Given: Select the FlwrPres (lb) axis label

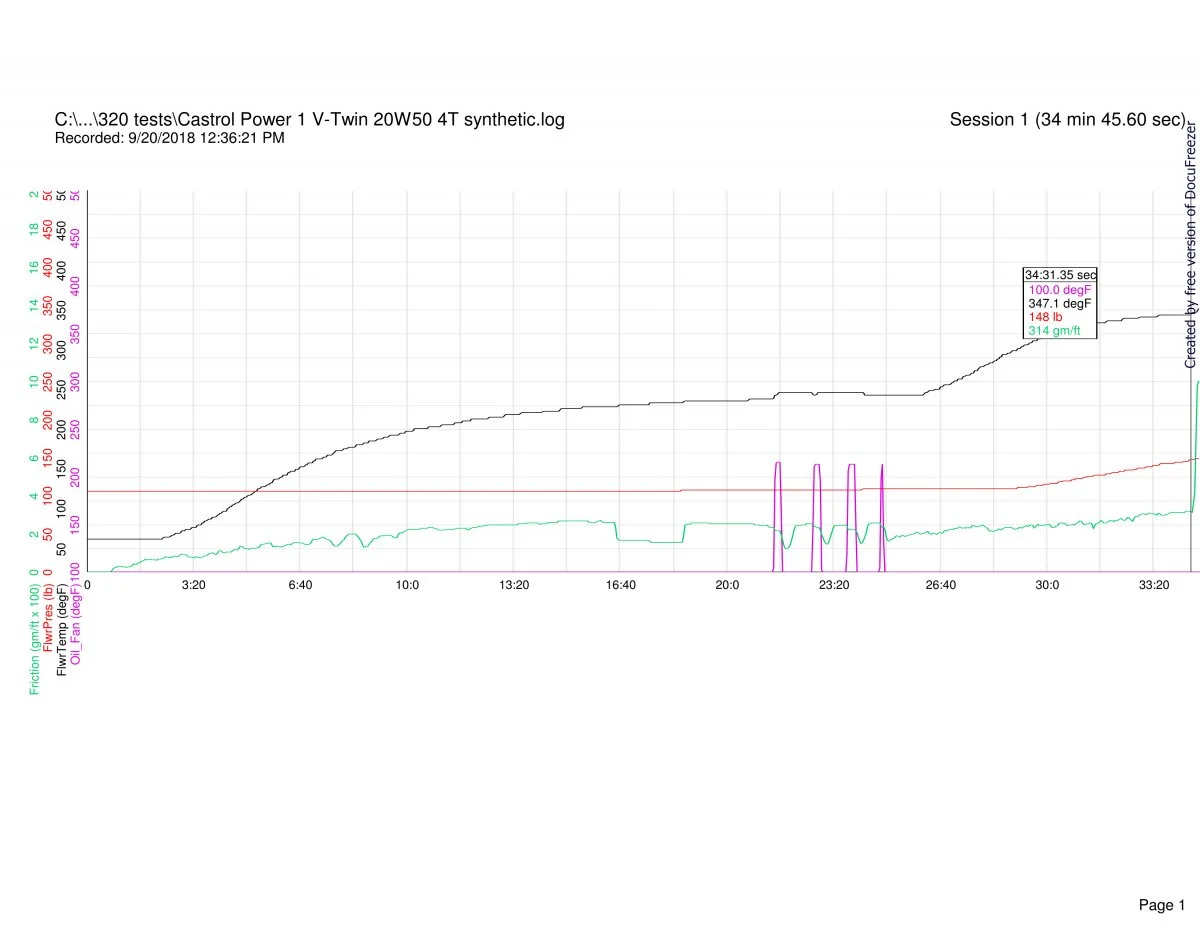Looking at the screenshot, I should [48, 619].
